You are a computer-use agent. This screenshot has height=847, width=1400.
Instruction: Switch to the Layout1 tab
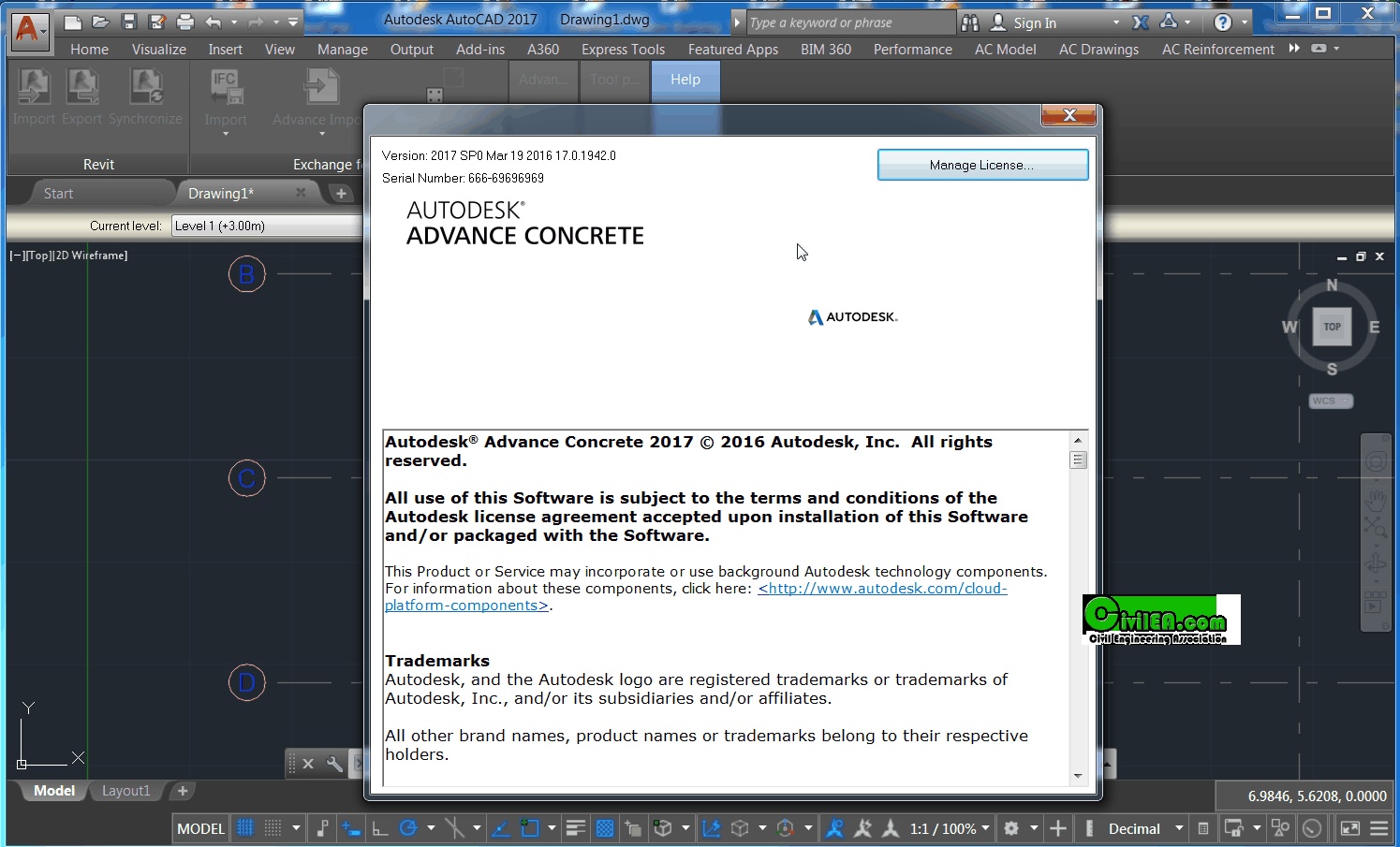pyautogui.click(x=125, y=791)
